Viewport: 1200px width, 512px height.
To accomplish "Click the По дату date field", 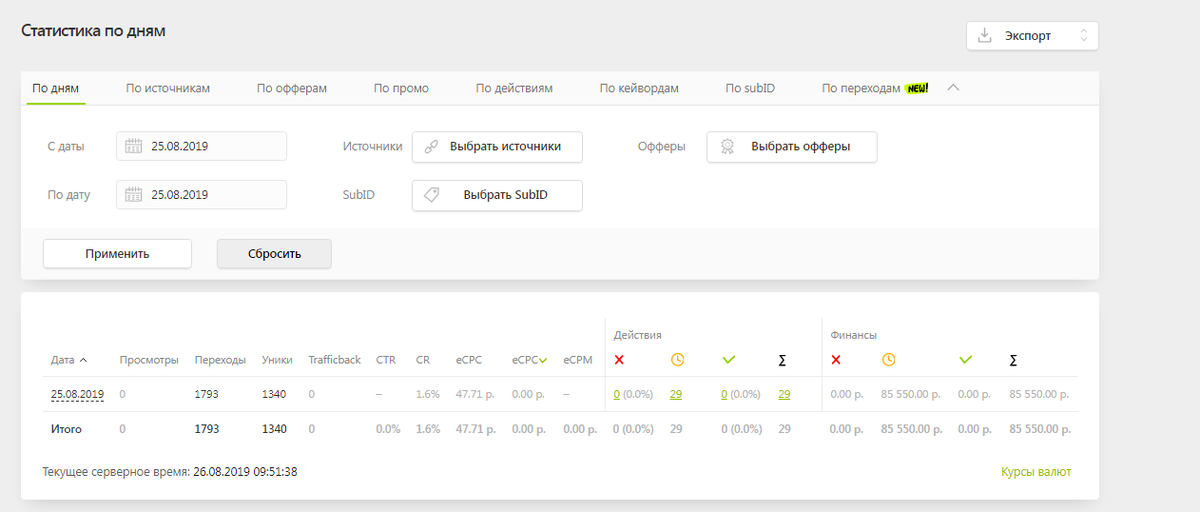I will pos(201,195).
